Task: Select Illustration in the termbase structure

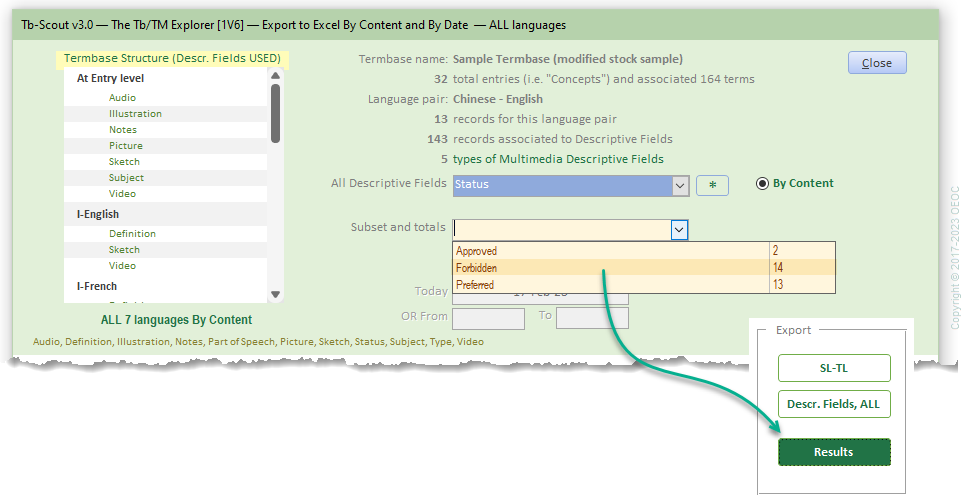Action: pos(135,114)
